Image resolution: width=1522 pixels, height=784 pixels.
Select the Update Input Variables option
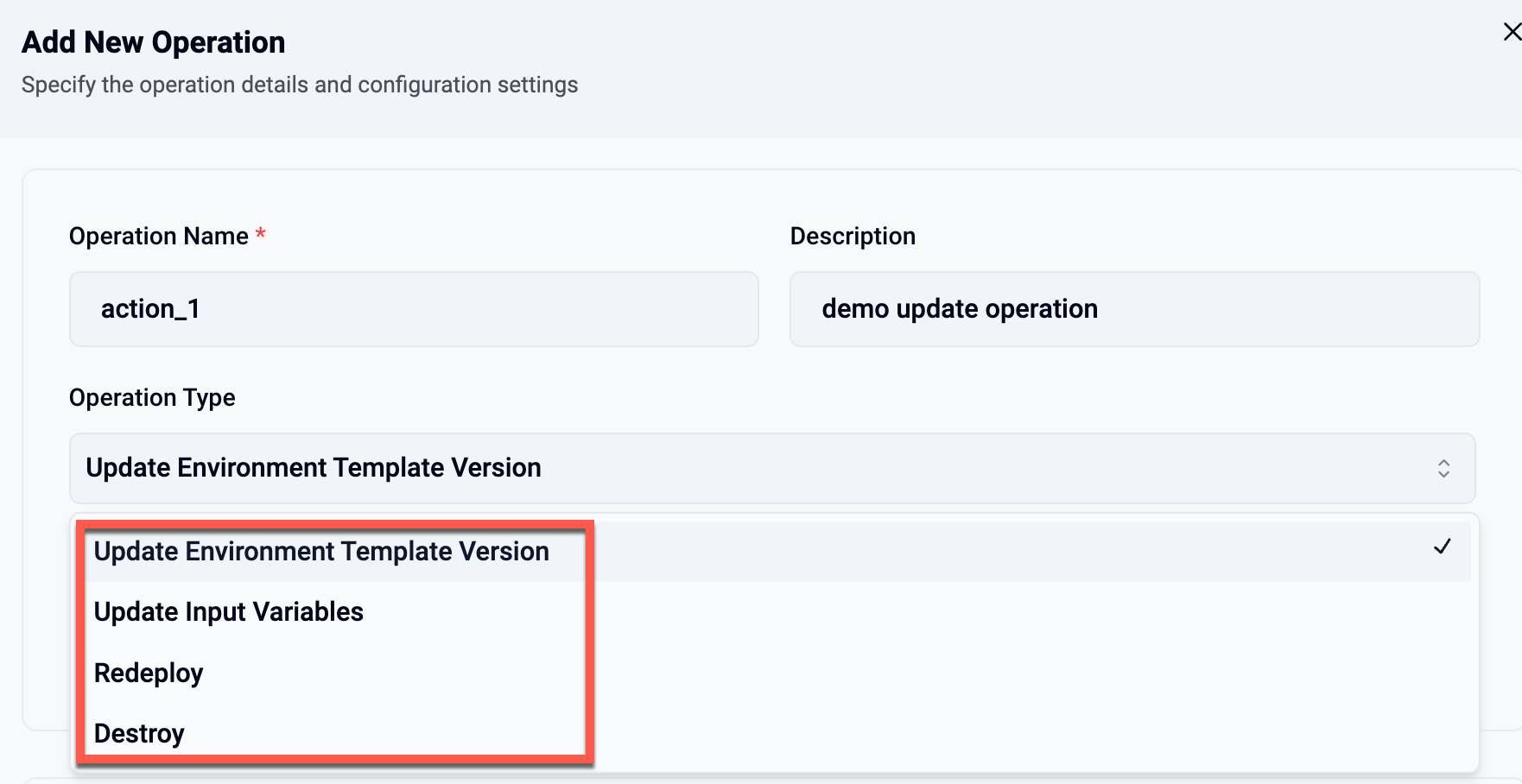coord(229,612)
